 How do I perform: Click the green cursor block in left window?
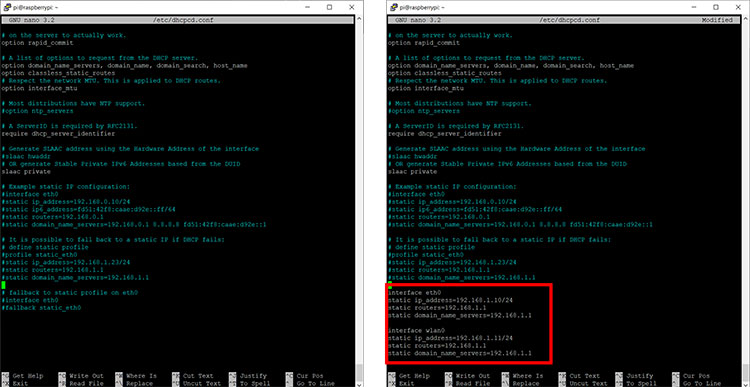(3, 285)
